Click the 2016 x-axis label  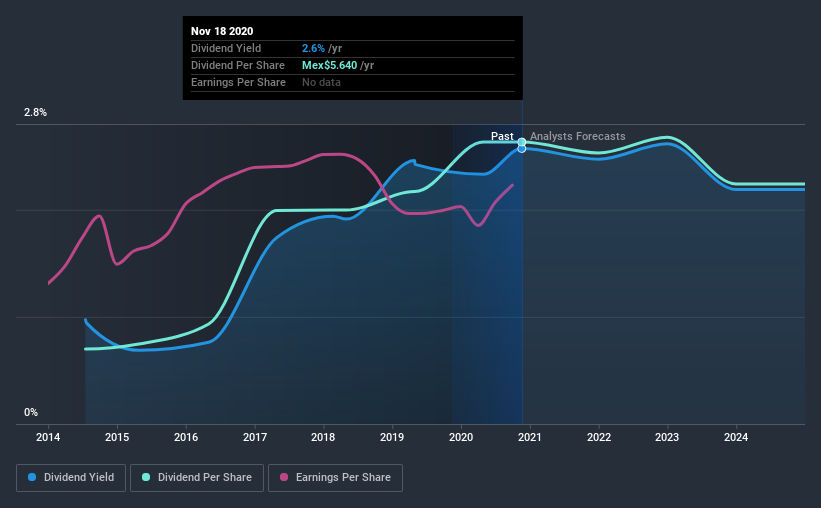pyautogui.click(x=186, y=437)
